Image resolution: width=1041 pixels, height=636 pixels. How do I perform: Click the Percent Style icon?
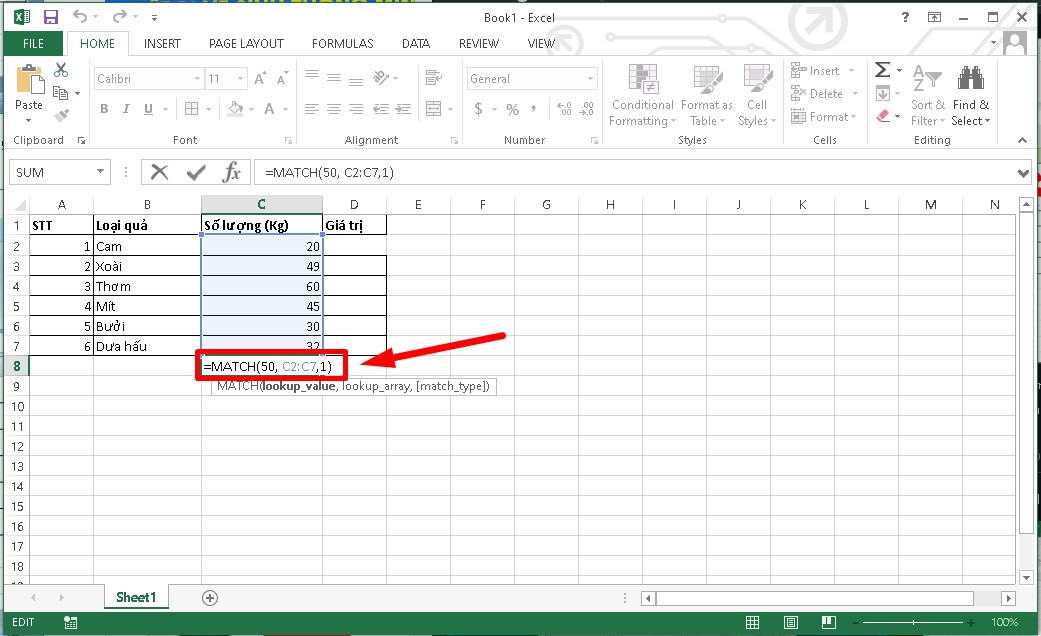pyautogui.click(x=513, y=109)
